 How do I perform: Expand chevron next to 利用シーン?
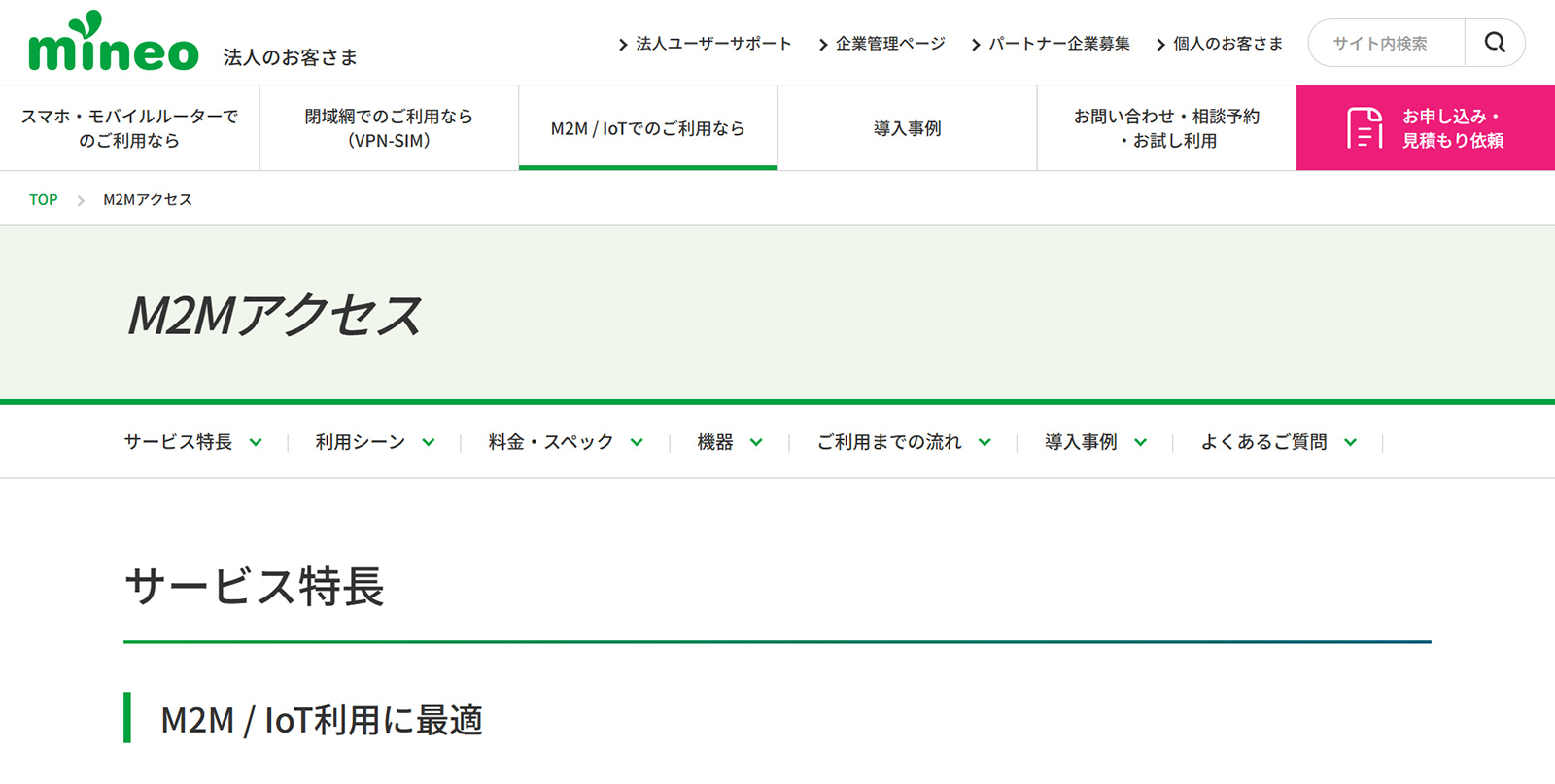[428, 442]
